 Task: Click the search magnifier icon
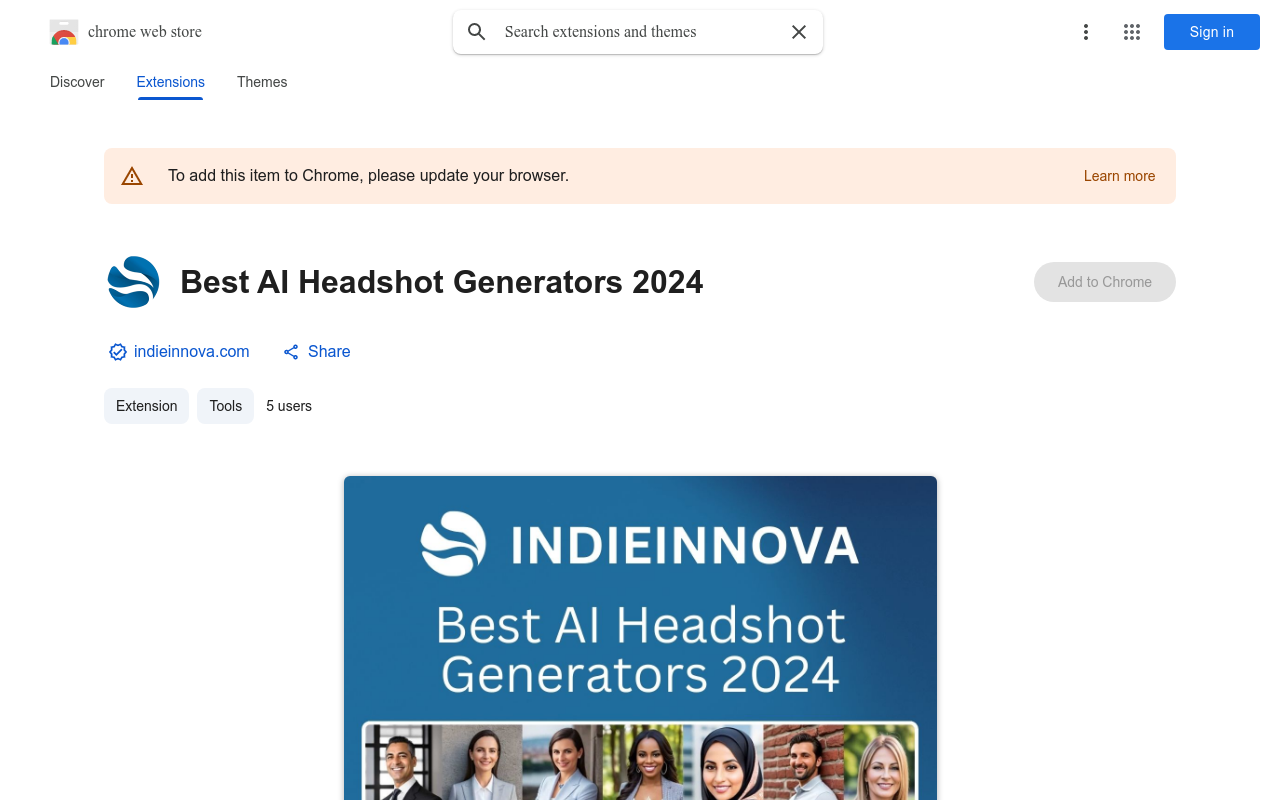pyautogui.click(x=477, y=32)
